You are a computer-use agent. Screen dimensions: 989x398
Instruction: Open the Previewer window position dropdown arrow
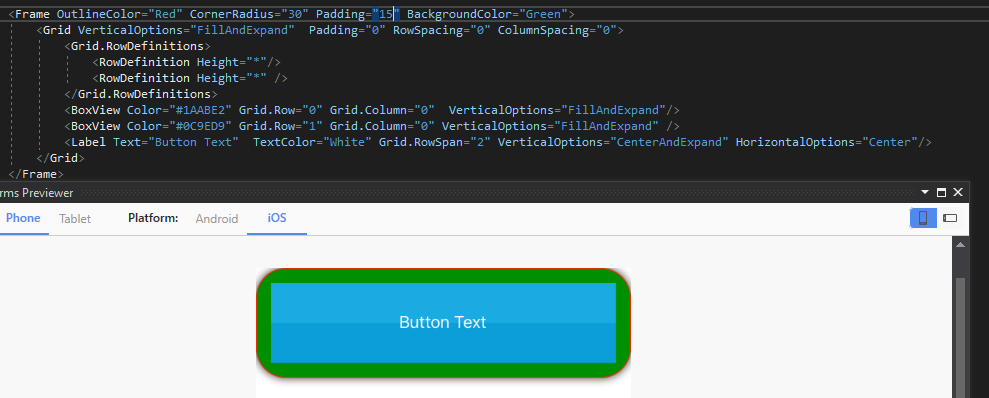[x=925, y=192]
